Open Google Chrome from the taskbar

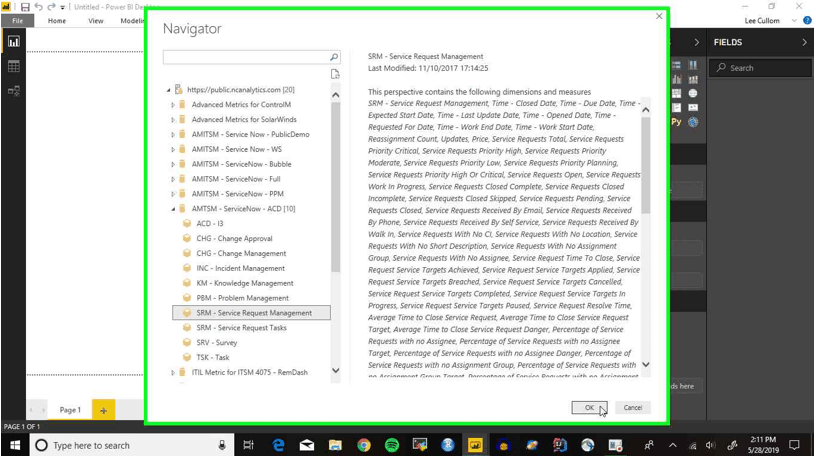pos(363,445)
